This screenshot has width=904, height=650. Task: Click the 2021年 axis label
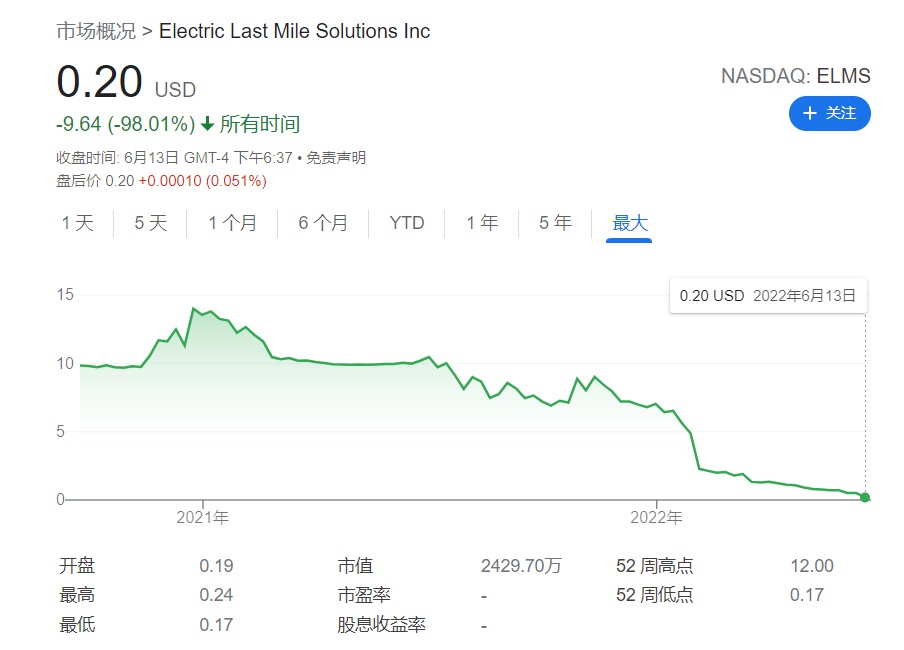(x=202, y=518)
